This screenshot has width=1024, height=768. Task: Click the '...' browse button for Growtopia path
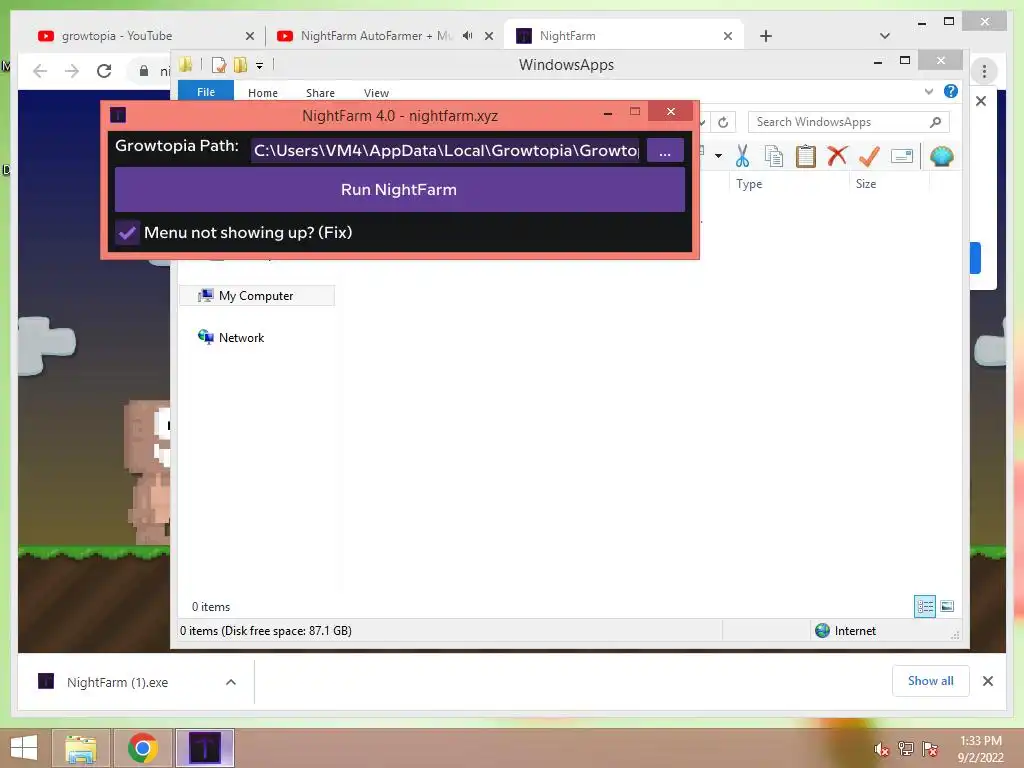[665, 151]
